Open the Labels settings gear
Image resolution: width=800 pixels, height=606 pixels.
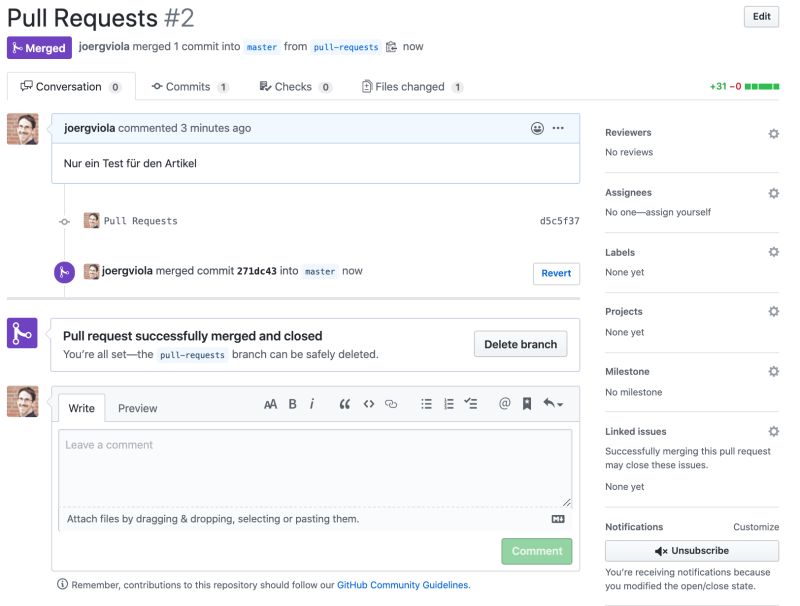pyautogui.click(x=773, y=252)
